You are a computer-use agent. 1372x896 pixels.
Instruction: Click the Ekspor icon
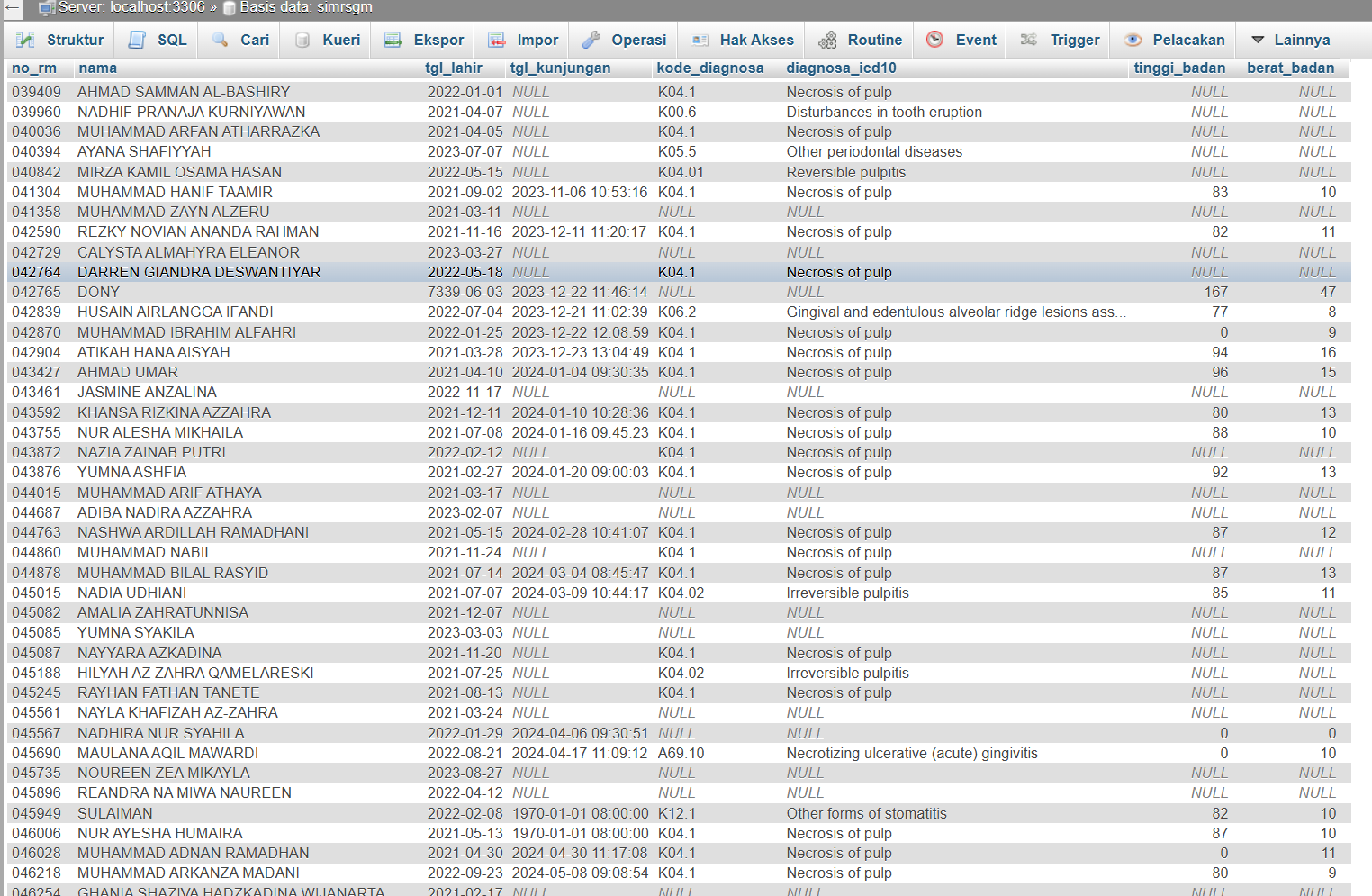click(393, 40)
